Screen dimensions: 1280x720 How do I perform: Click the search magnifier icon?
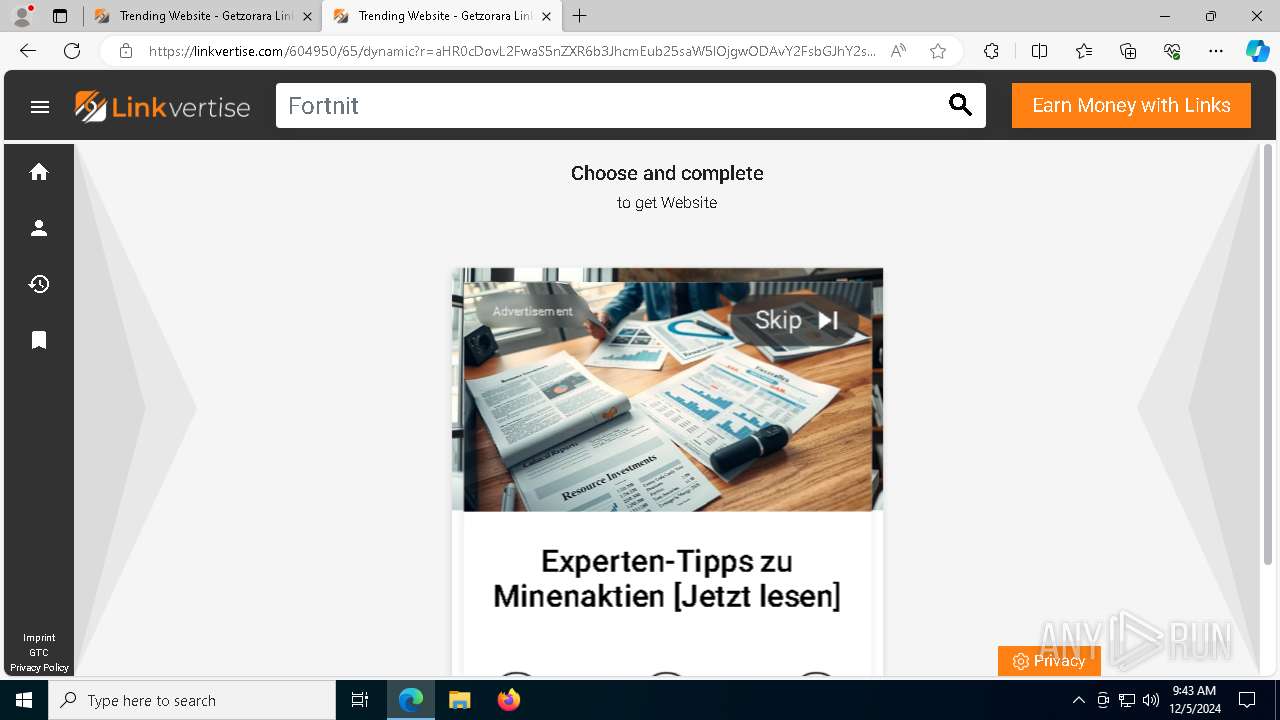click(960, 105)
